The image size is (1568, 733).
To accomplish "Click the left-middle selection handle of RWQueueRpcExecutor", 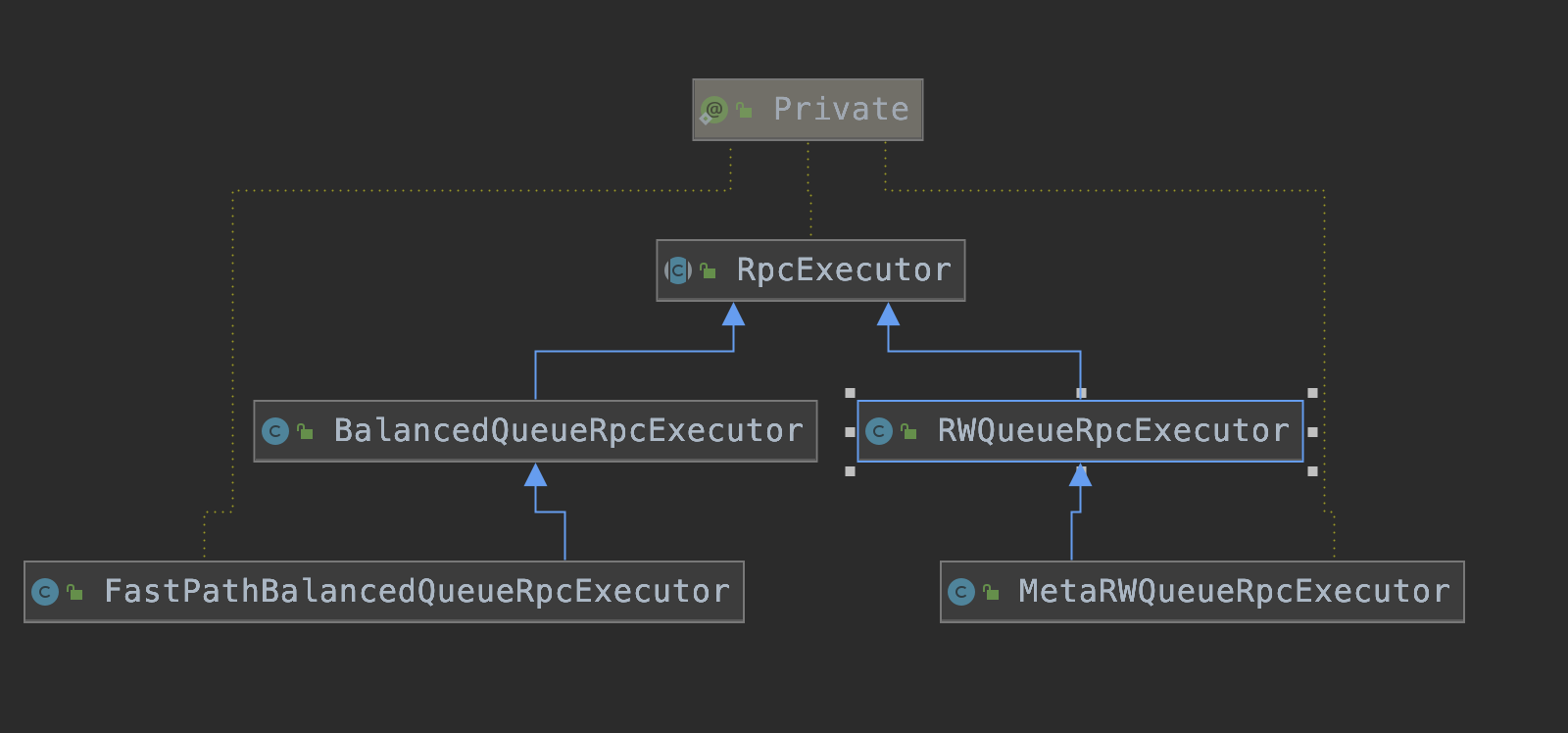I will point(850,432).
